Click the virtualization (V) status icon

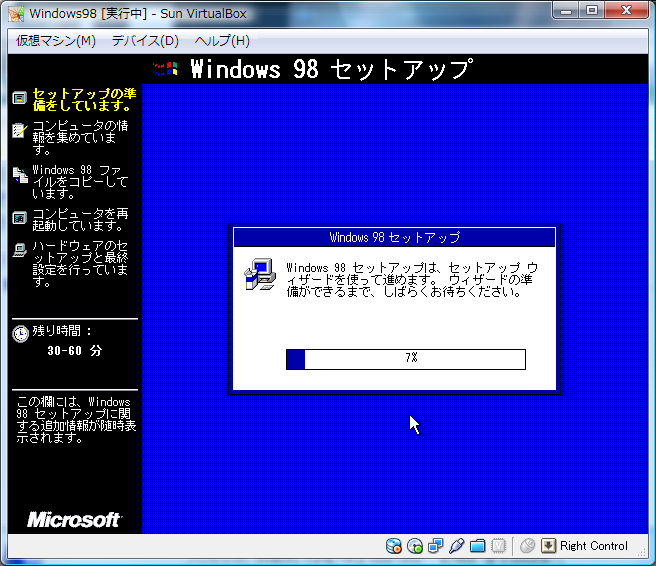pos(498,546)
